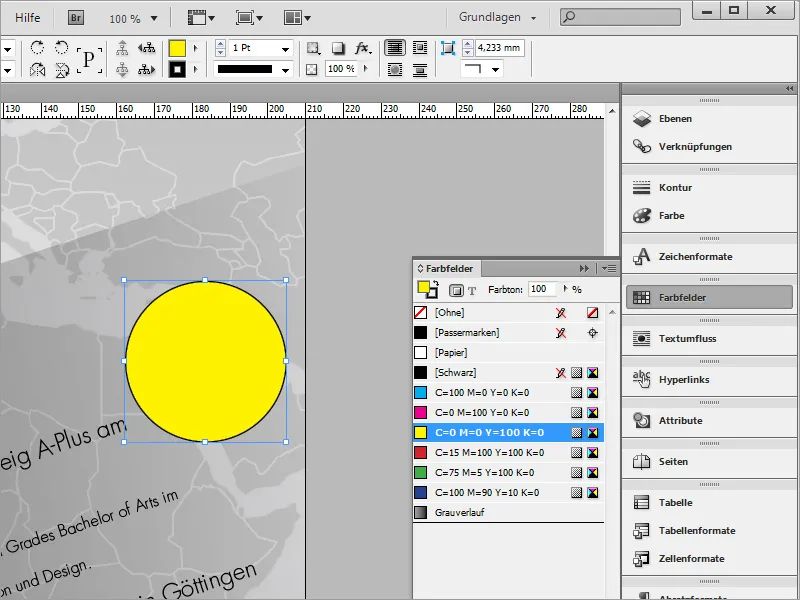800x600 pixels.
Task: Select swatch [Papier]
Action: pos(508,353)
